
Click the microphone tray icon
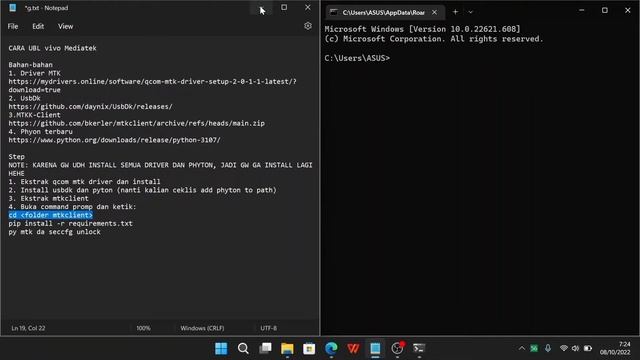click(548, 349)
